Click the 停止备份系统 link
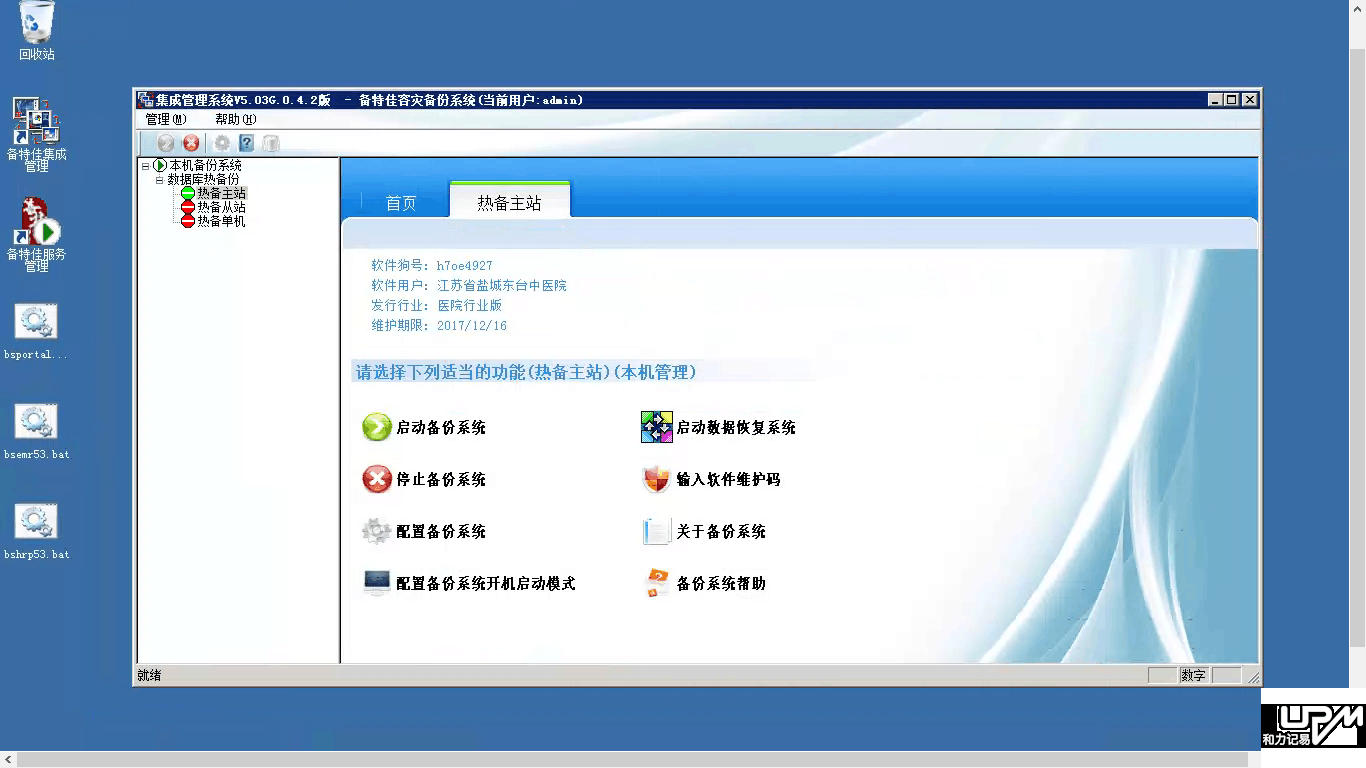 point(441,479)
